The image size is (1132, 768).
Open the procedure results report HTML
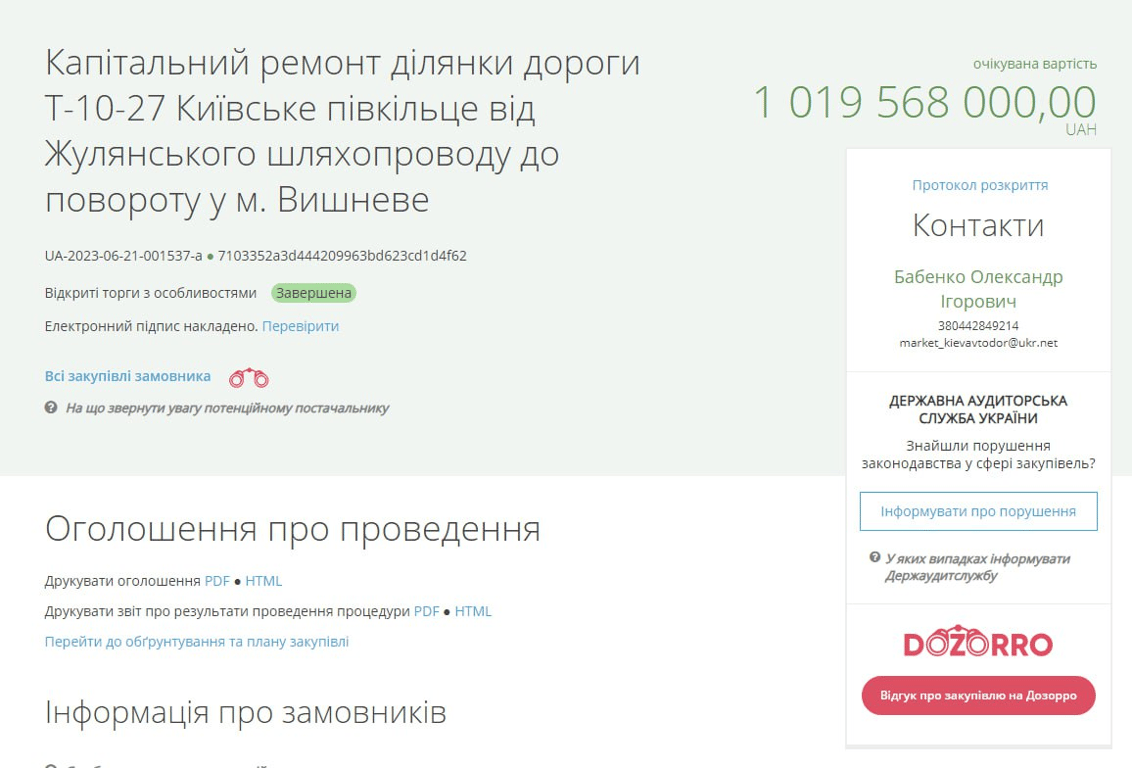click(473, 611)
